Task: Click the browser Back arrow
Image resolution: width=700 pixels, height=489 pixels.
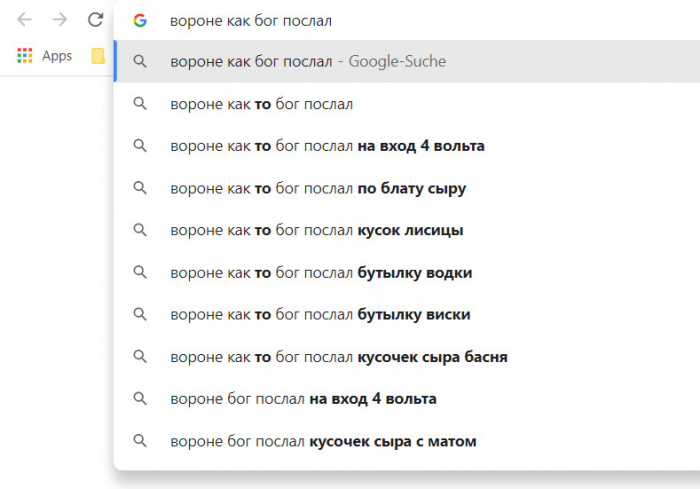Action: [25, 19]
